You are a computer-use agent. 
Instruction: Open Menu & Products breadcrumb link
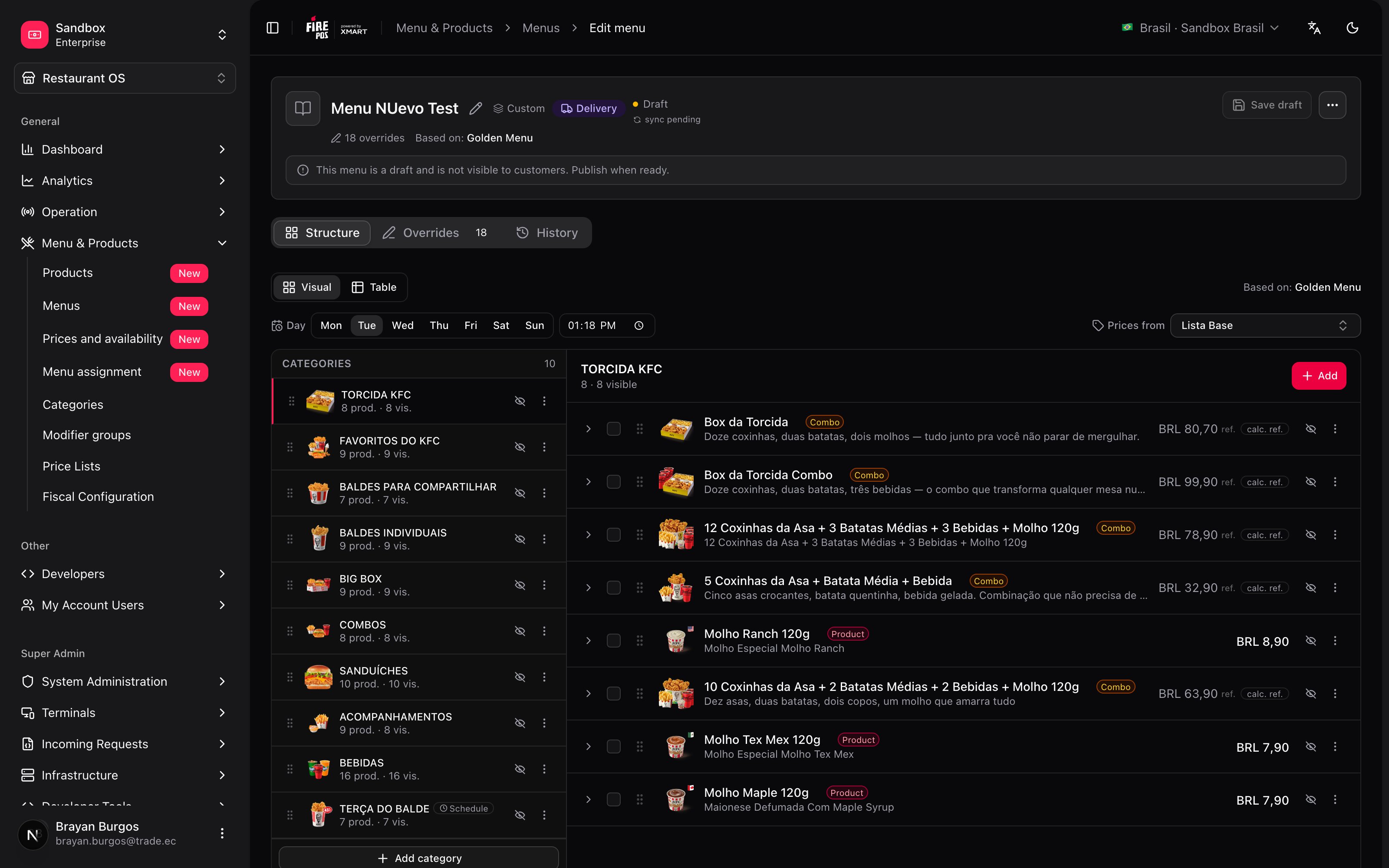[x=444, y=27]
